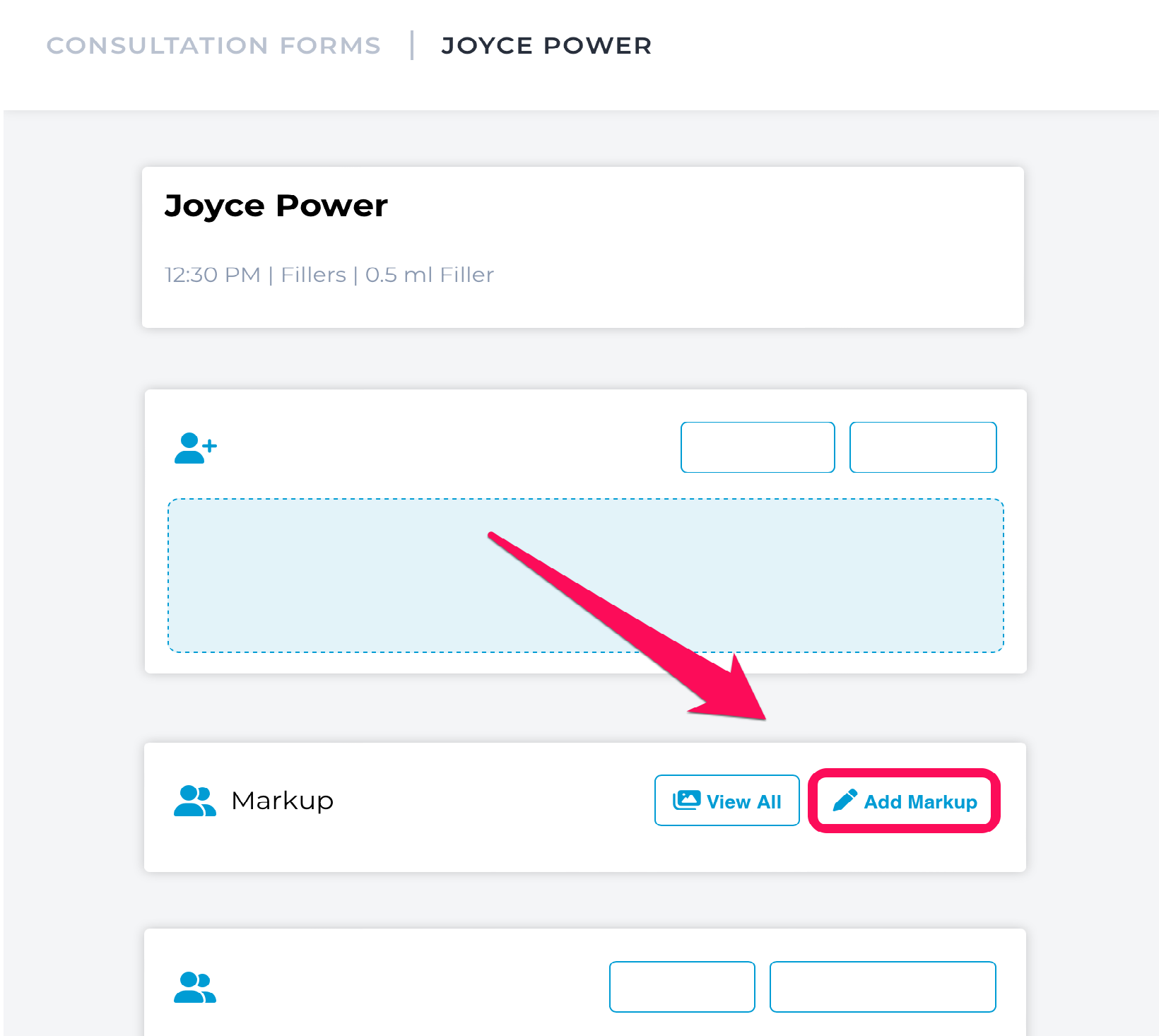This screenshot has width=1159, height=1036.
Task: Click the pencil icon in Add Markup
Action: 845,801
